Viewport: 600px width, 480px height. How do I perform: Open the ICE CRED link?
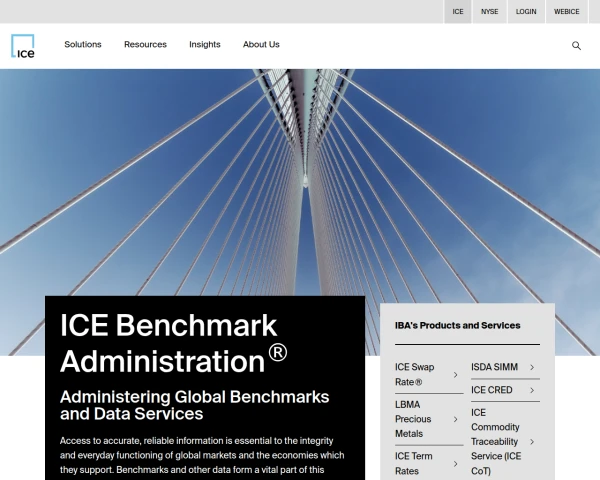tap(492, 390)
